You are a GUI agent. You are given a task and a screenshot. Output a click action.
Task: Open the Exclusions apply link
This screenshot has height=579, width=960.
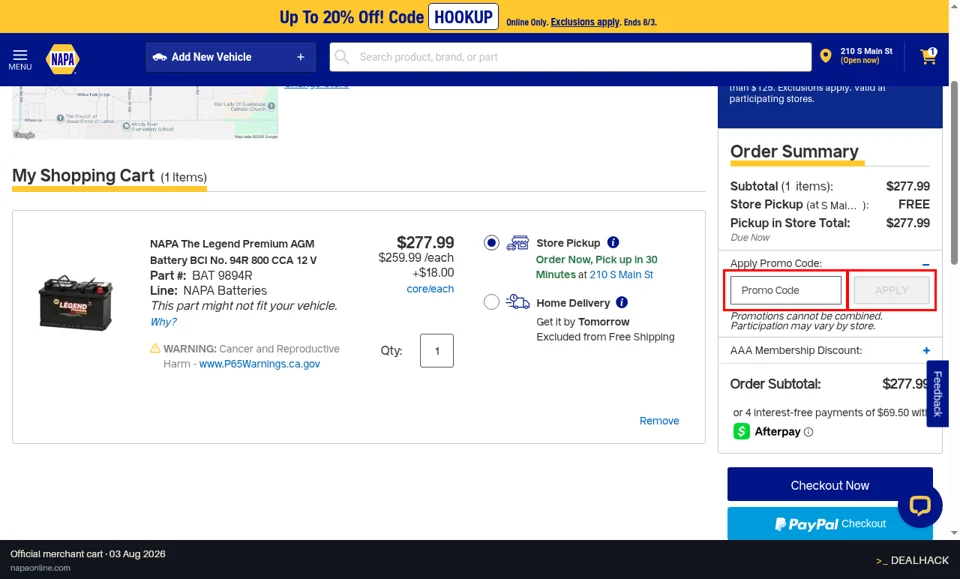pyautogui.click(x=585, y=22)
